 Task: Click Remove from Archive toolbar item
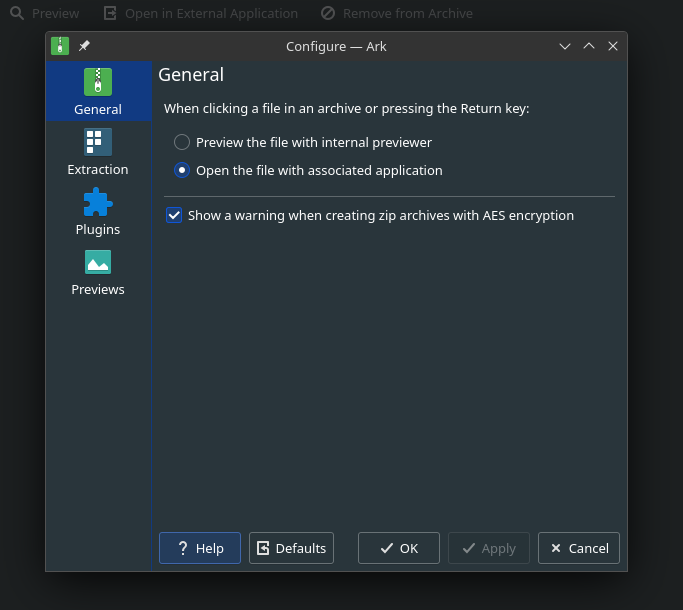[x=397, y=14]
